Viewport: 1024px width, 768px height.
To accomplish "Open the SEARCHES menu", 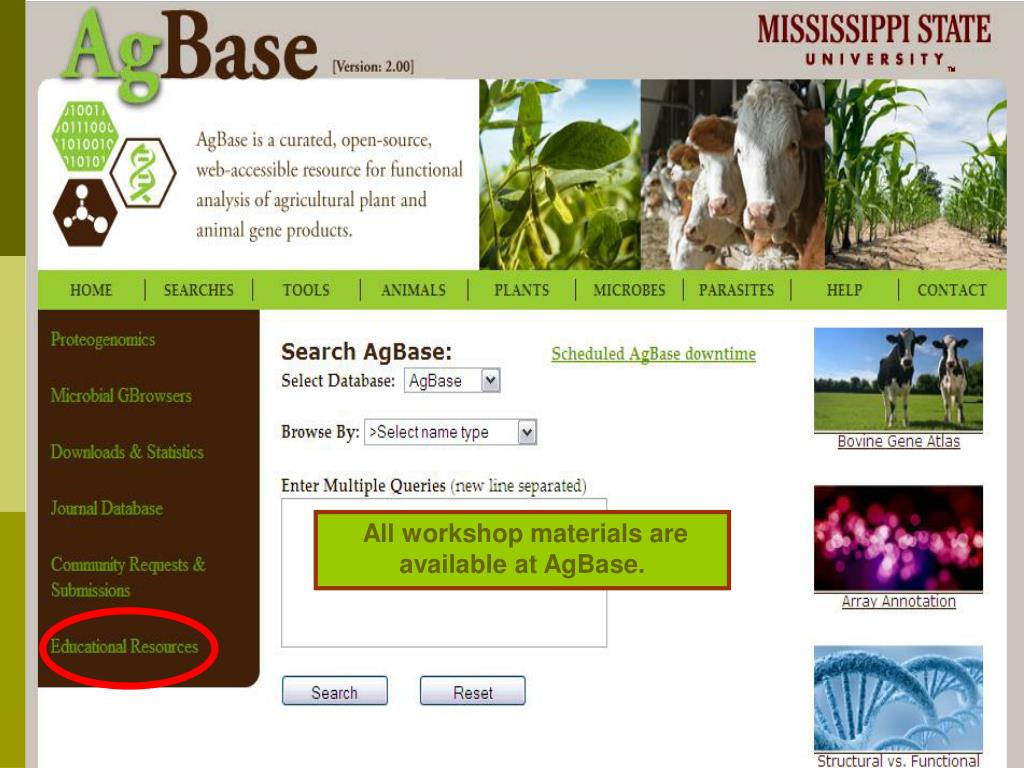I will click(x=199, y=290).
